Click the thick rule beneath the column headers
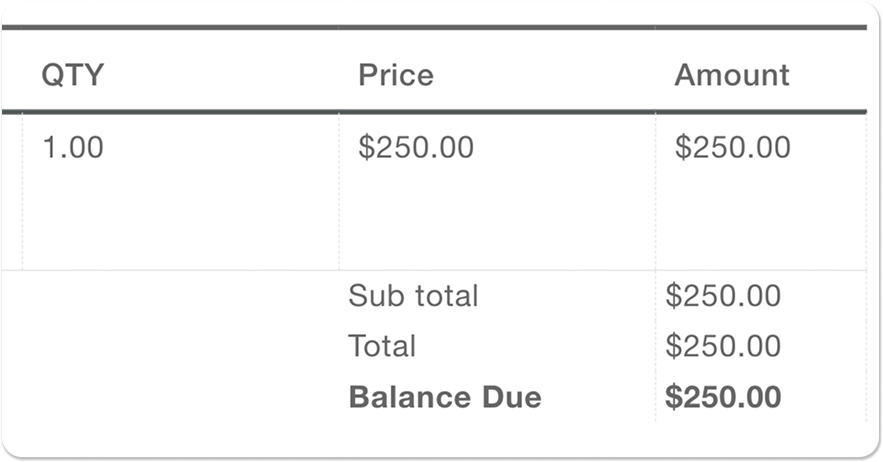Image resolution: width=883 pixels, height=462 pixels. point(434,112)
